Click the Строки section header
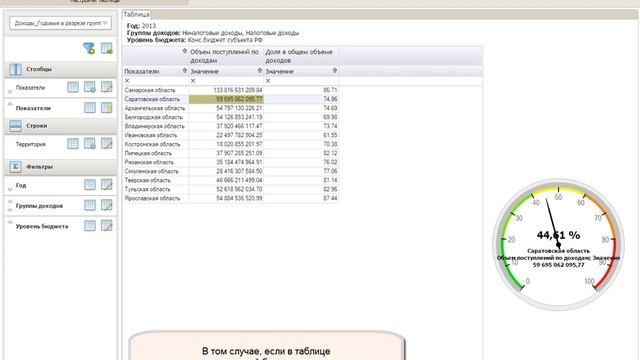640x360 pixels. [61, 126]
